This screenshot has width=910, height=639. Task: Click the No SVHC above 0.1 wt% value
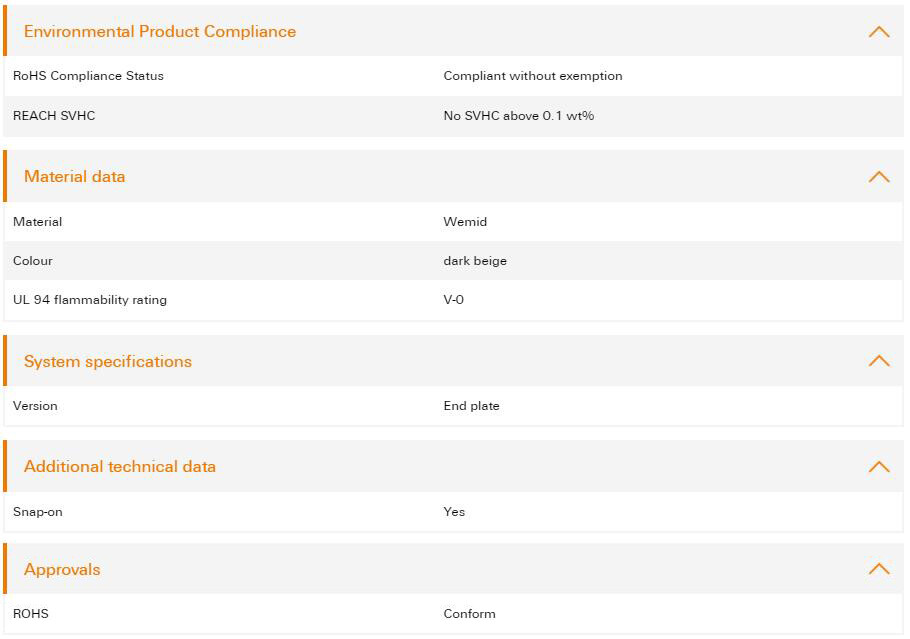coord(519,115)
